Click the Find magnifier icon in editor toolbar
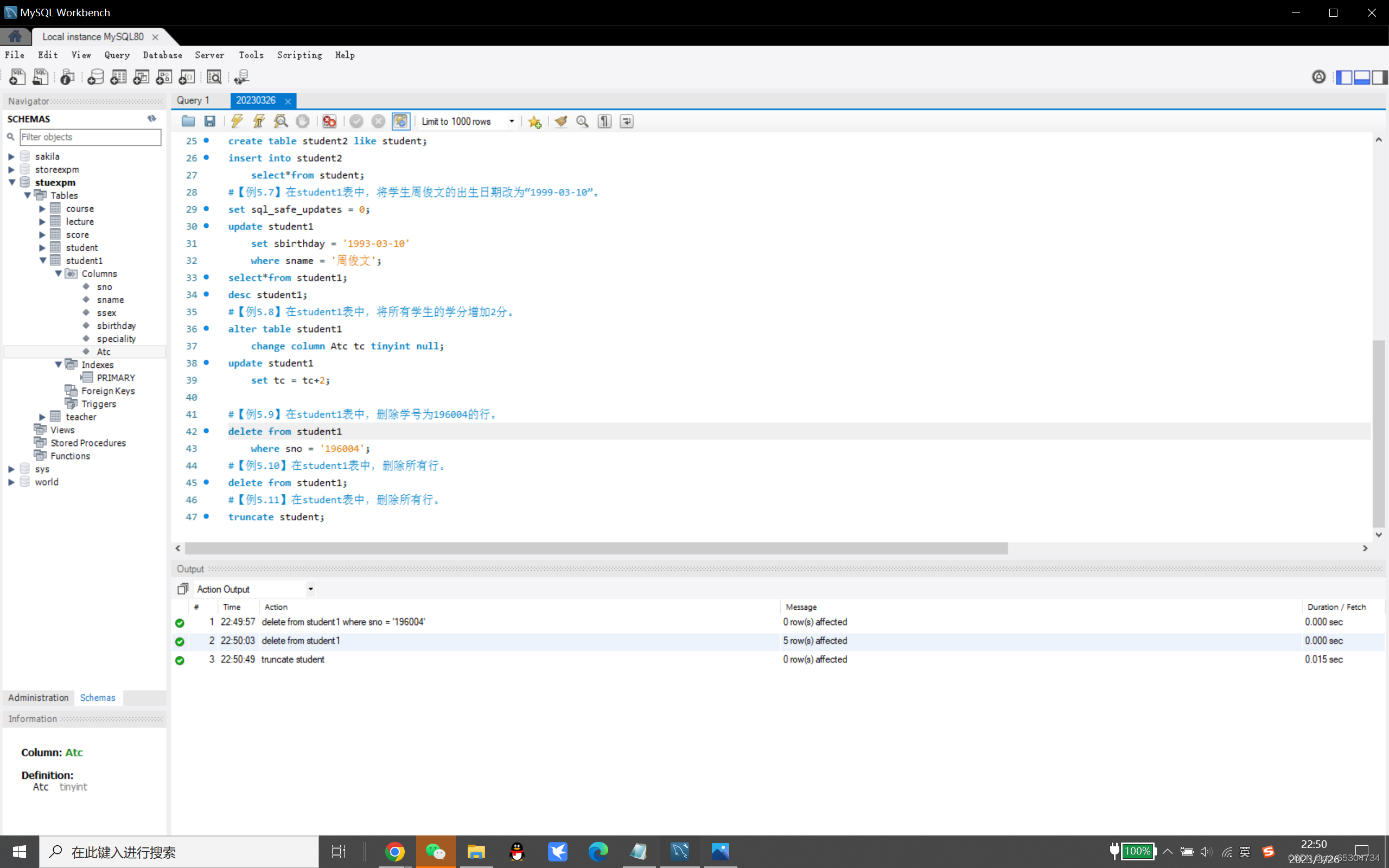Viewport: 1389px width, 868px height. [583, 121]
